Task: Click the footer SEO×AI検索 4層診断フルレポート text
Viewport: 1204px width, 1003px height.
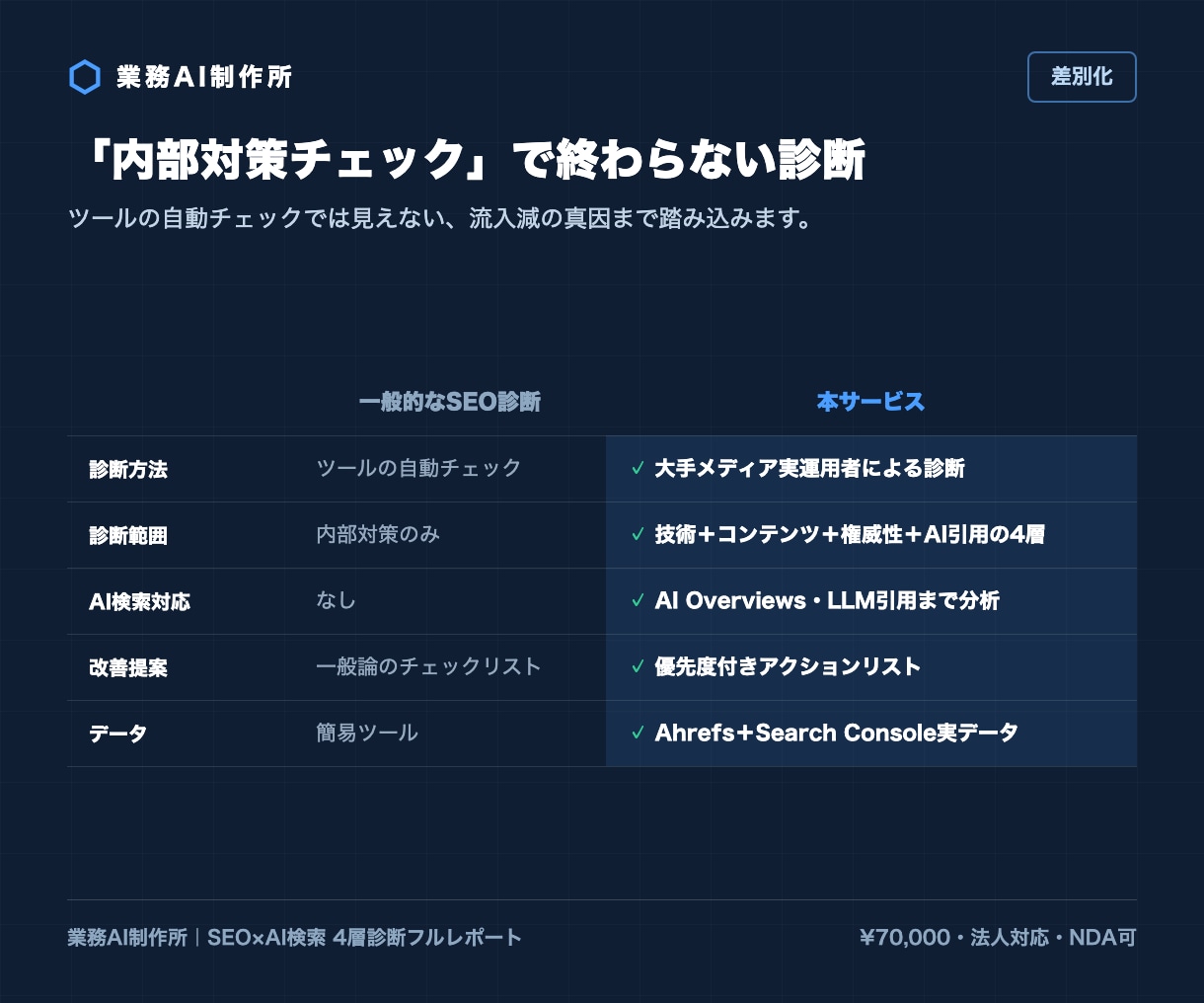Action: [x=364, y=938]
